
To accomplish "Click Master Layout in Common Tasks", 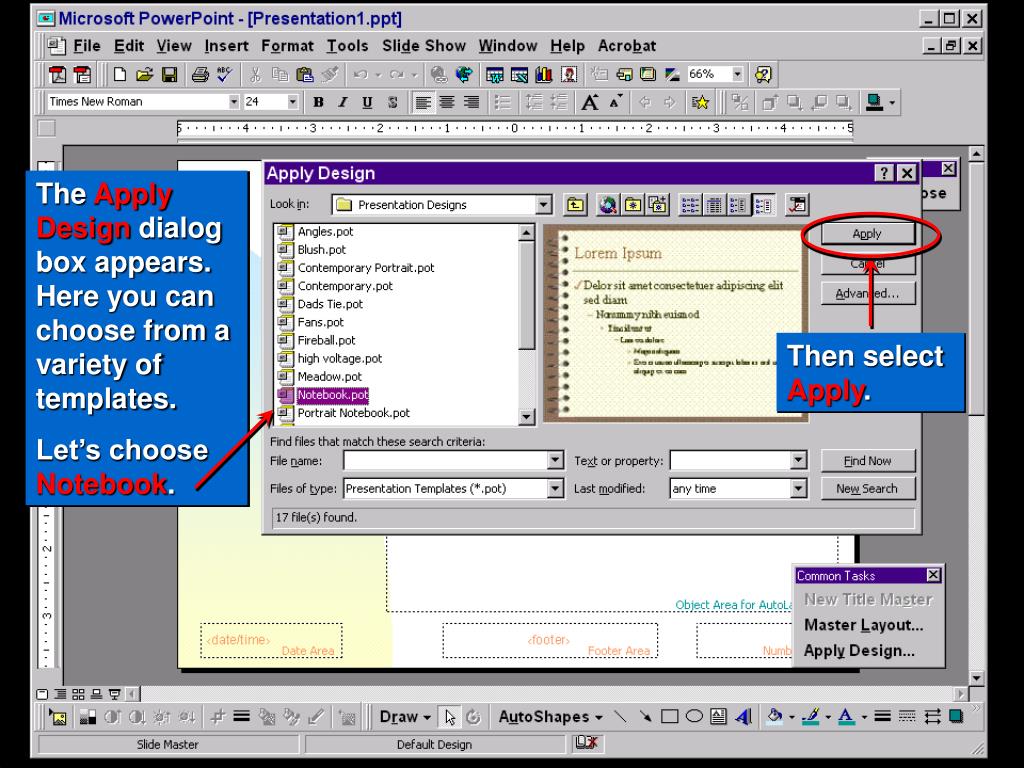I will [863, 625].
